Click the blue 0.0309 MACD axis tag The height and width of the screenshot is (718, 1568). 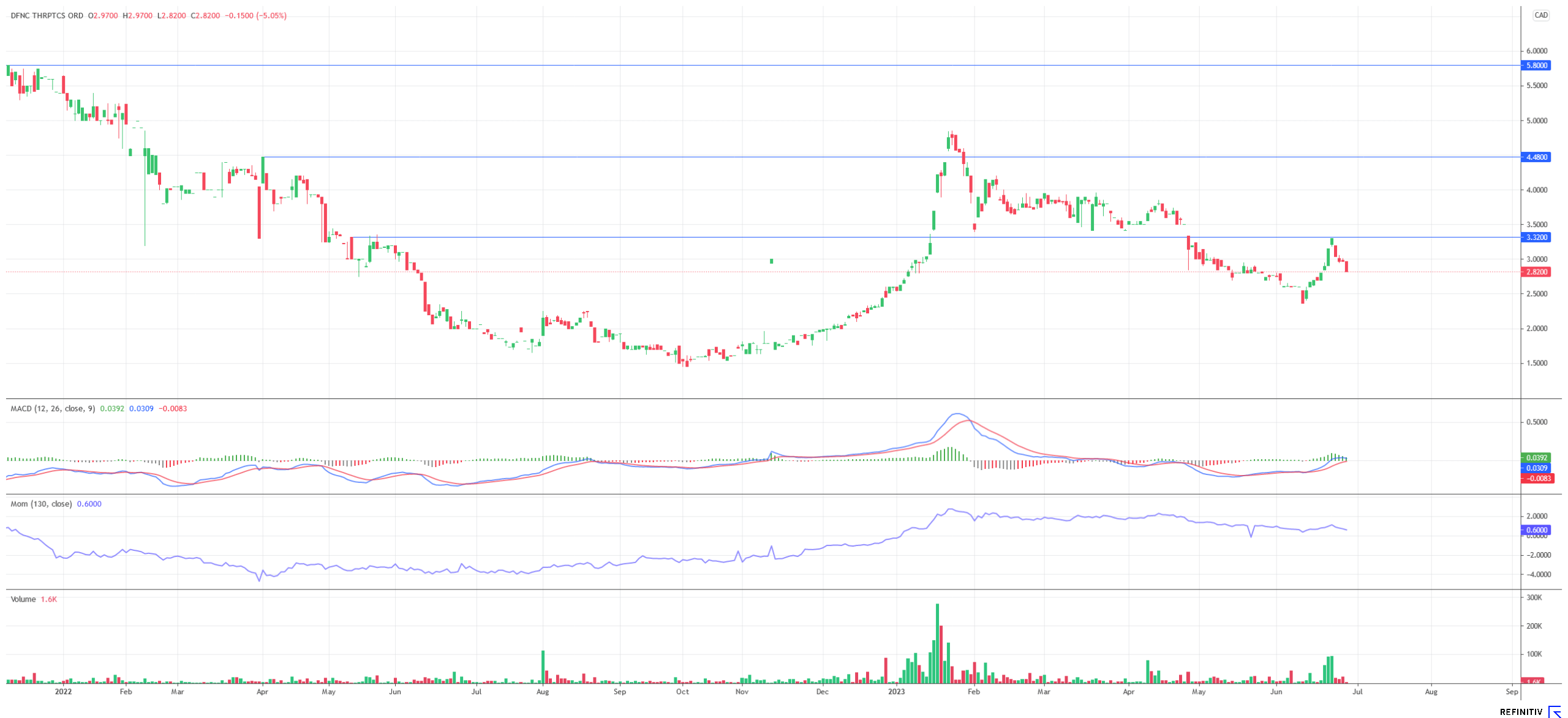coord(1536,468)
